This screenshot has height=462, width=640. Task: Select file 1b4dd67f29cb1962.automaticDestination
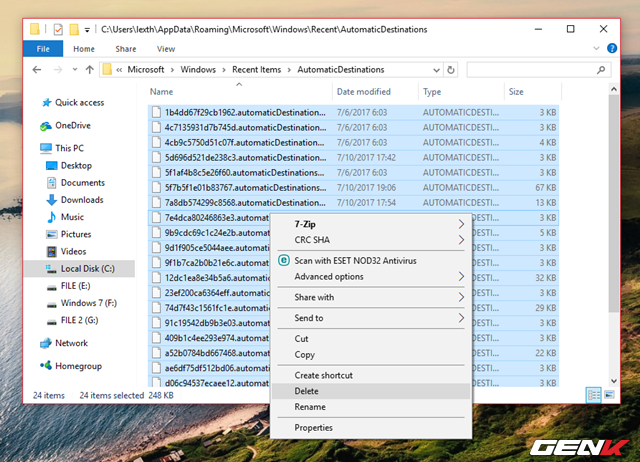(353, 112)
